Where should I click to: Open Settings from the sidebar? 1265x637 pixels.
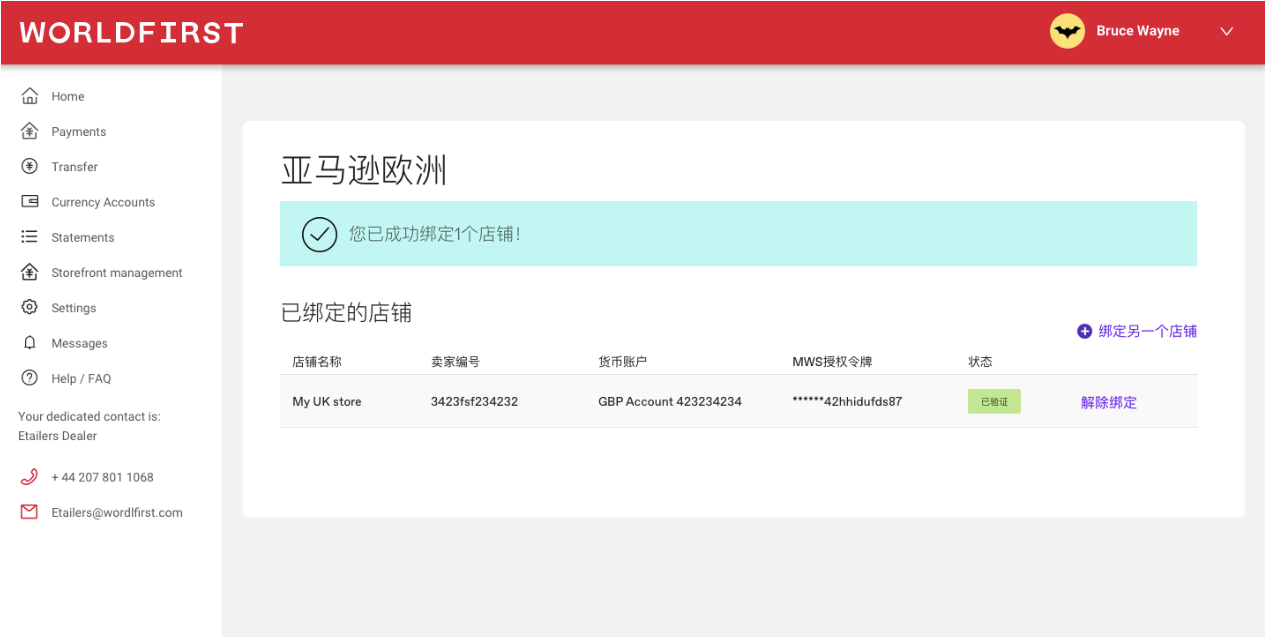point(74,308)
